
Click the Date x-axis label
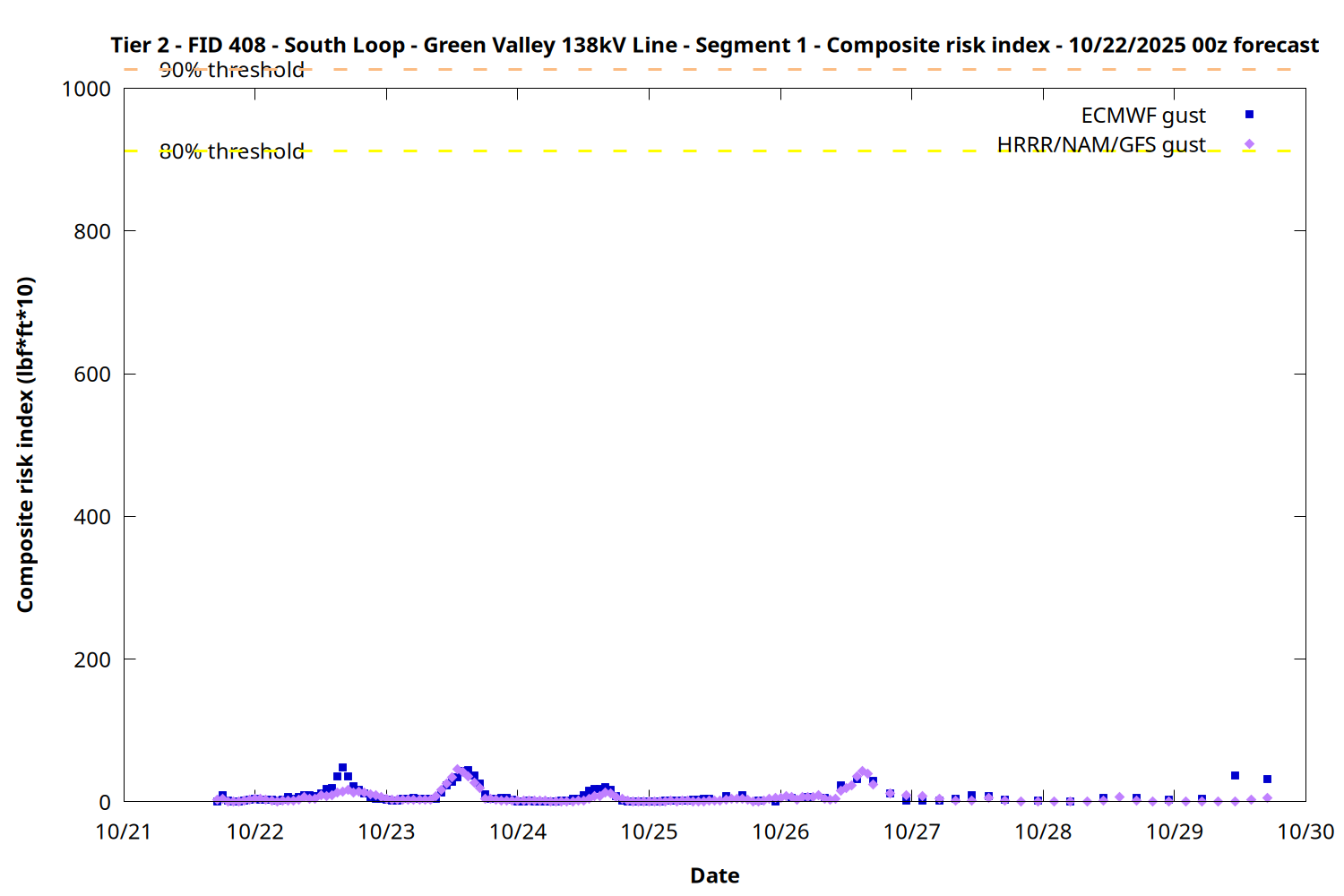tap(714, 875)
